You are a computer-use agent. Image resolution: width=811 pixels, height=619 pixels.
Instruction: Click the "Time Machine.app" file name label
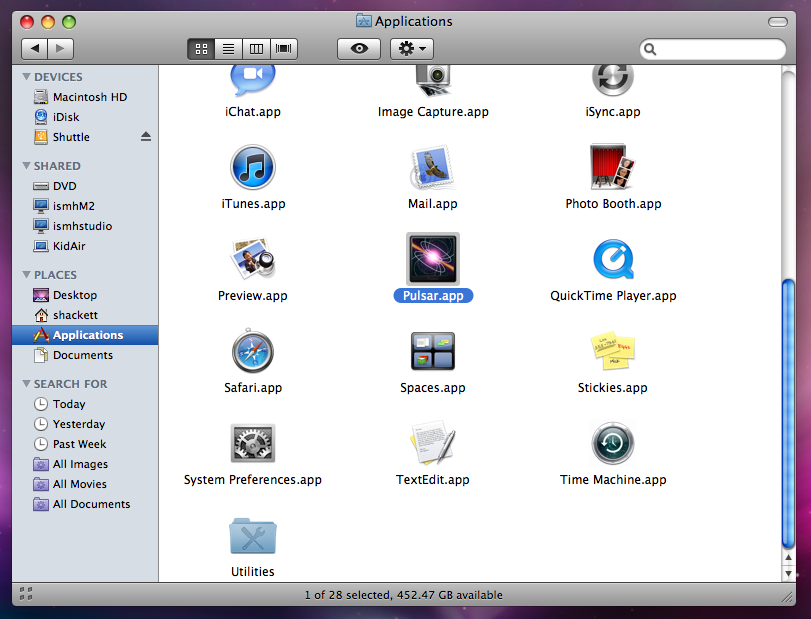pyautogui.click(x=613, y=479)
